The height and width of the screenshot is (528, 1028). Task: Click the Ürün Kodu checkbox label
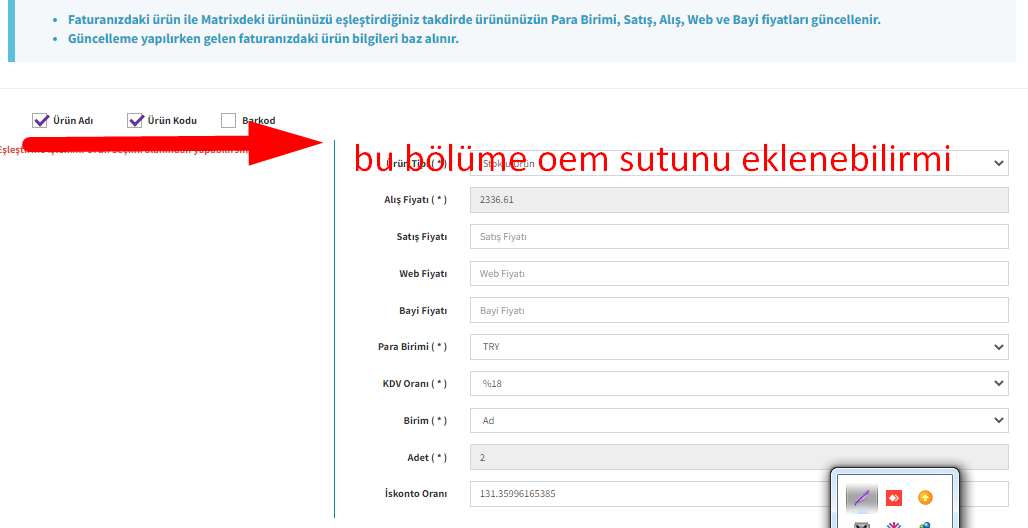pyautogui.click(x=172, y=121)
